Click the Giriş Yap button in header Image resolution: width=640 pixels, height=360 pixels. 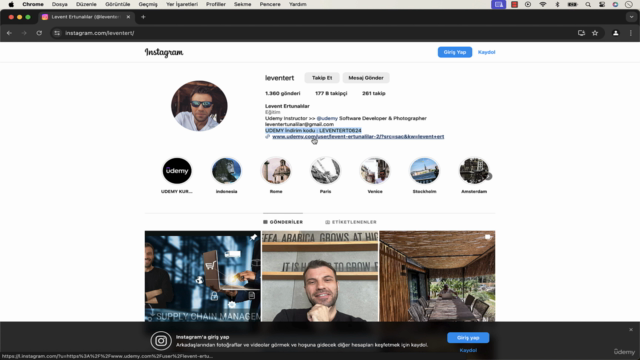point(455,52)
